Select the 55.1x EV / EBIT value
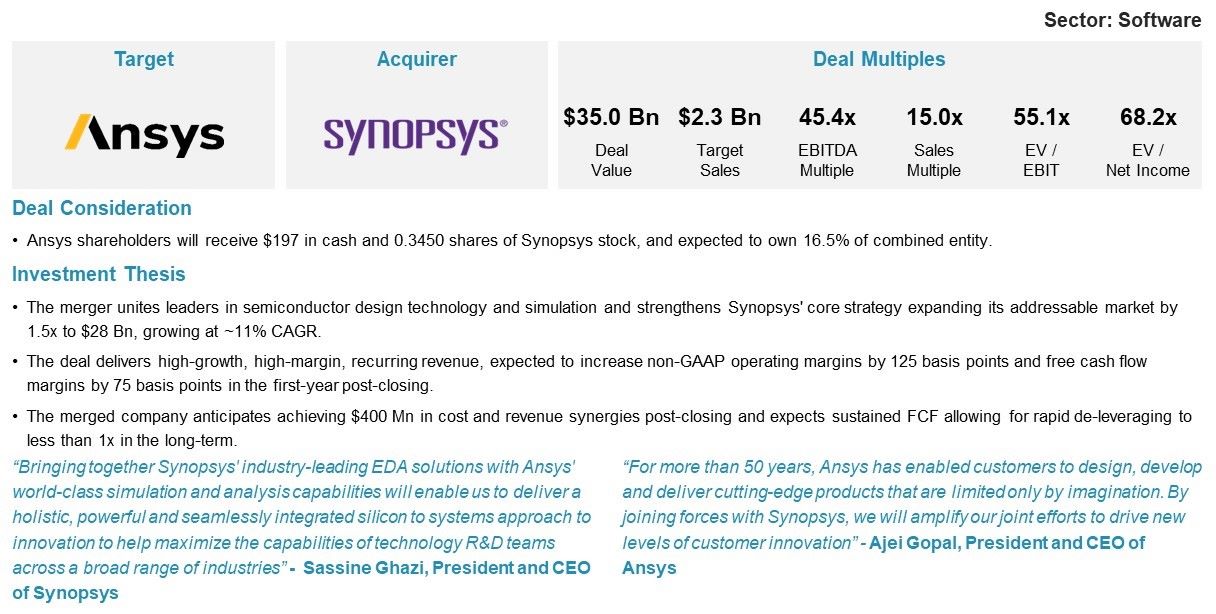The width and height of the screenshot is (1216, 614). click(x=1041, y=117)
